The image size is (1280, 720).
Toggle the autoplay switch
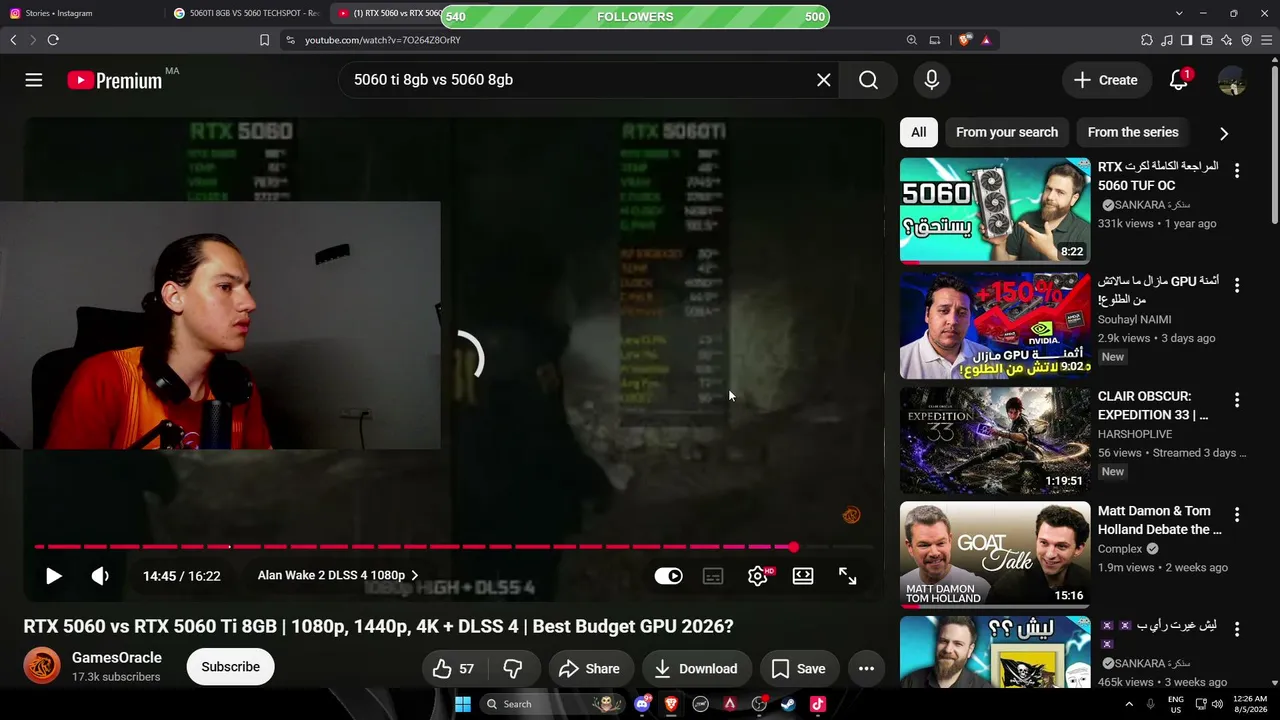coord(668,576)
